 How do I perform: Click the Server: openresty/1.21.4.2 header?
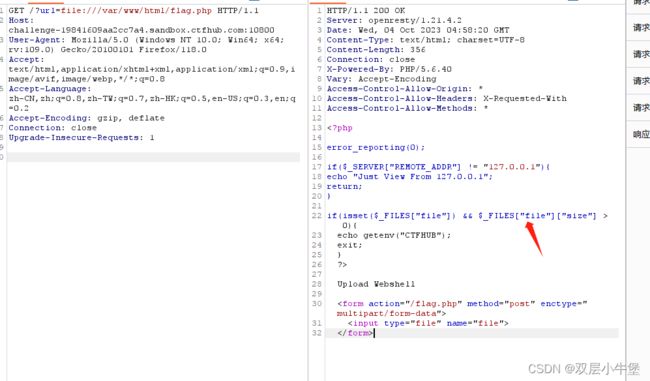pos(394,20)
